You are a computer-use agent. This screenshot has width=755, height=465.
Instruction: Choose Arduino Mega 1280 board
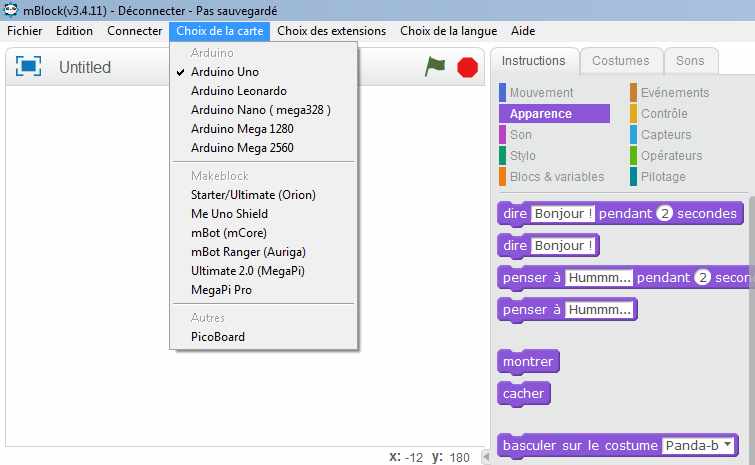263,129
